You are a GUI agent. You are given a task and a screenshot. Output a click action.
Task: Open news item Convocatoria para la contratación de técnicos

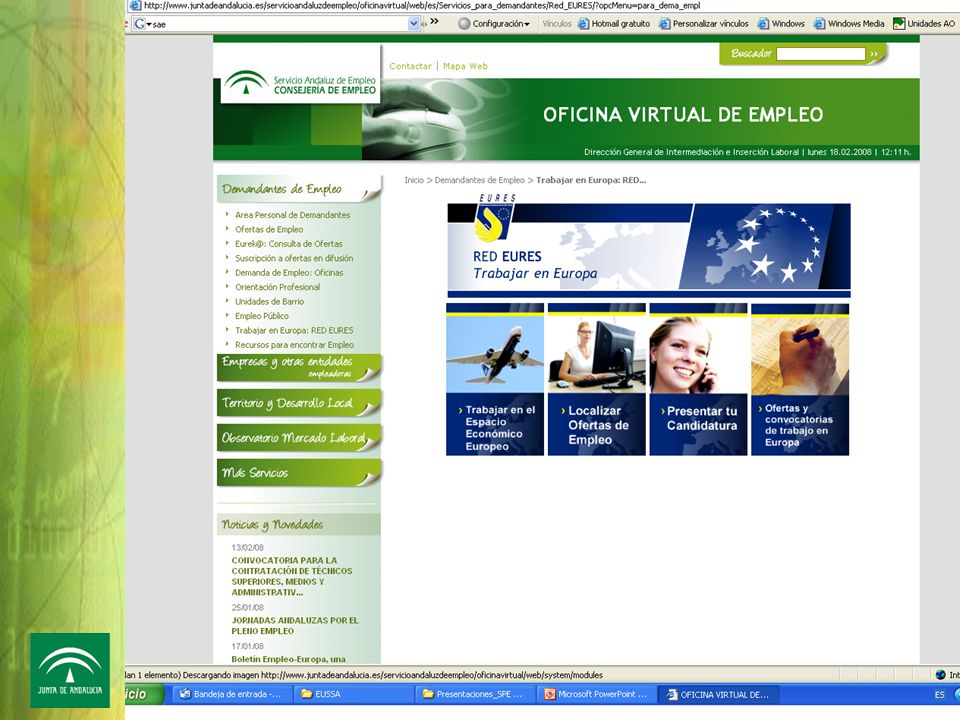point(291,576)
